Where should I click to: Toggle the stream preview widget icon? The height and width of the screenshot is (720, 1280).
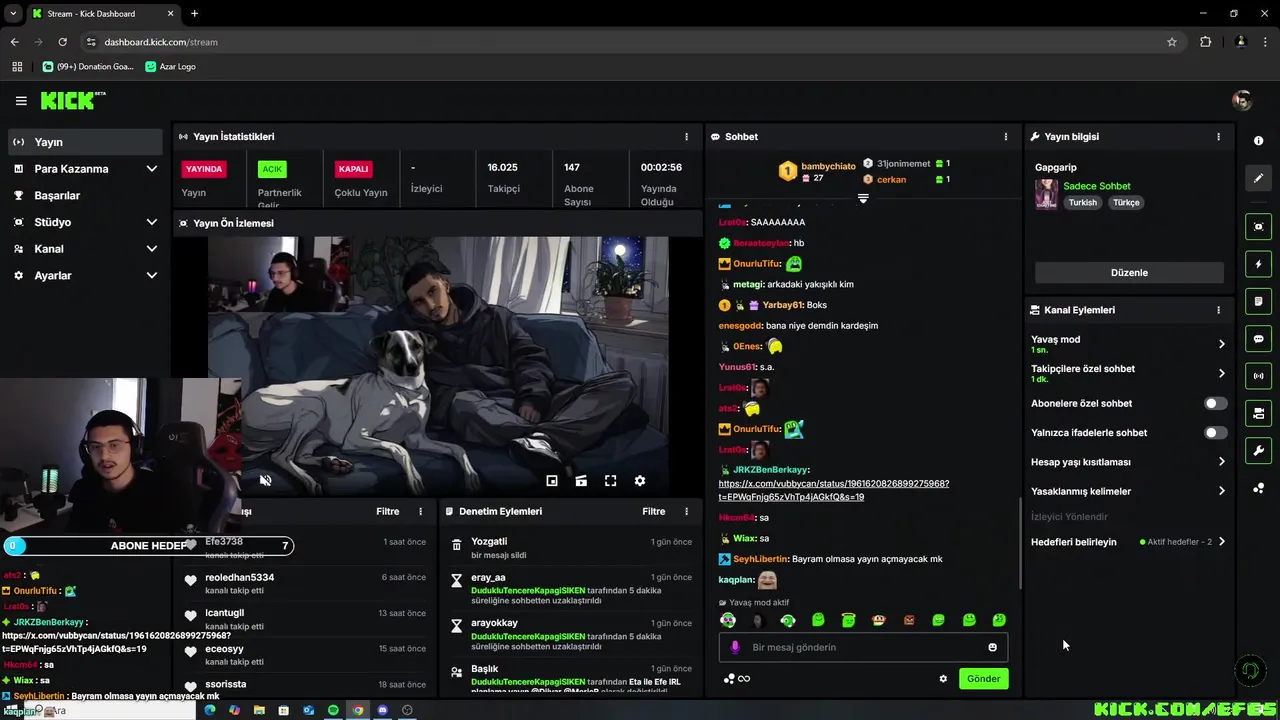(x=1259, y=227)
